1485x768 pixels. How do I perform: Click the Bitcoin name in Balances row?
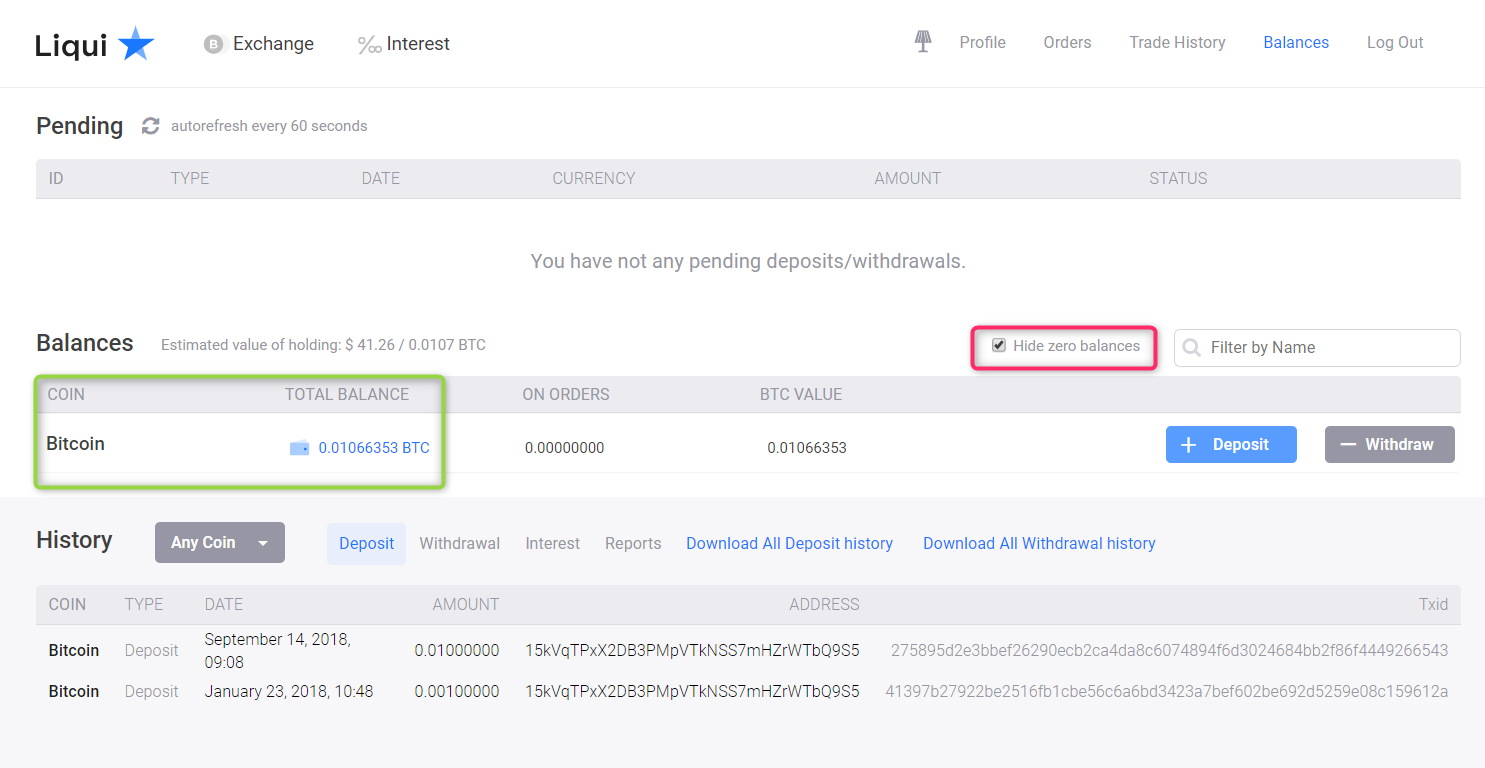tap(76, 443)
